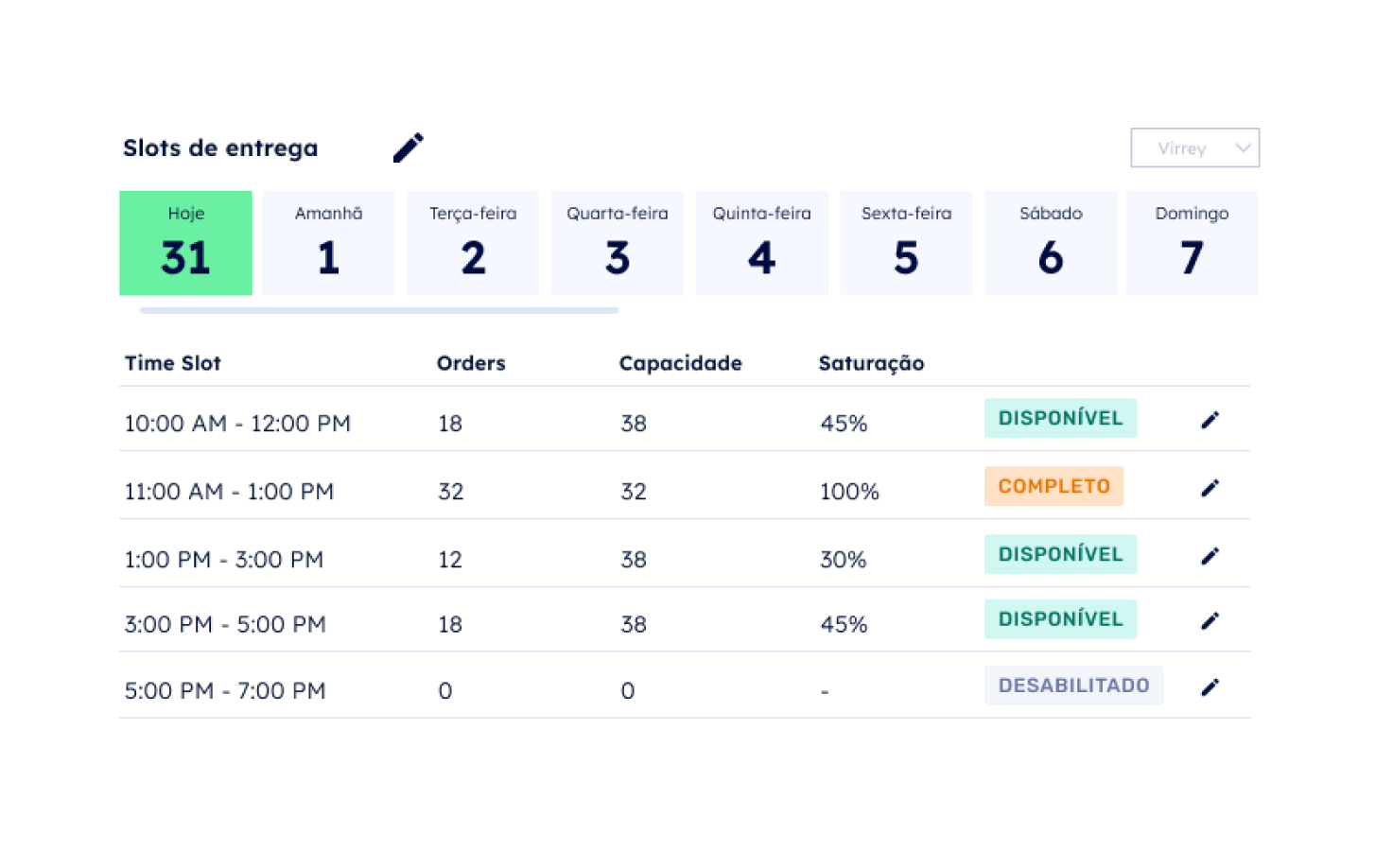Click DISPONÍVEL badge for 10:00 AM slot
Screen dimensions: 1376x868
1060,418
